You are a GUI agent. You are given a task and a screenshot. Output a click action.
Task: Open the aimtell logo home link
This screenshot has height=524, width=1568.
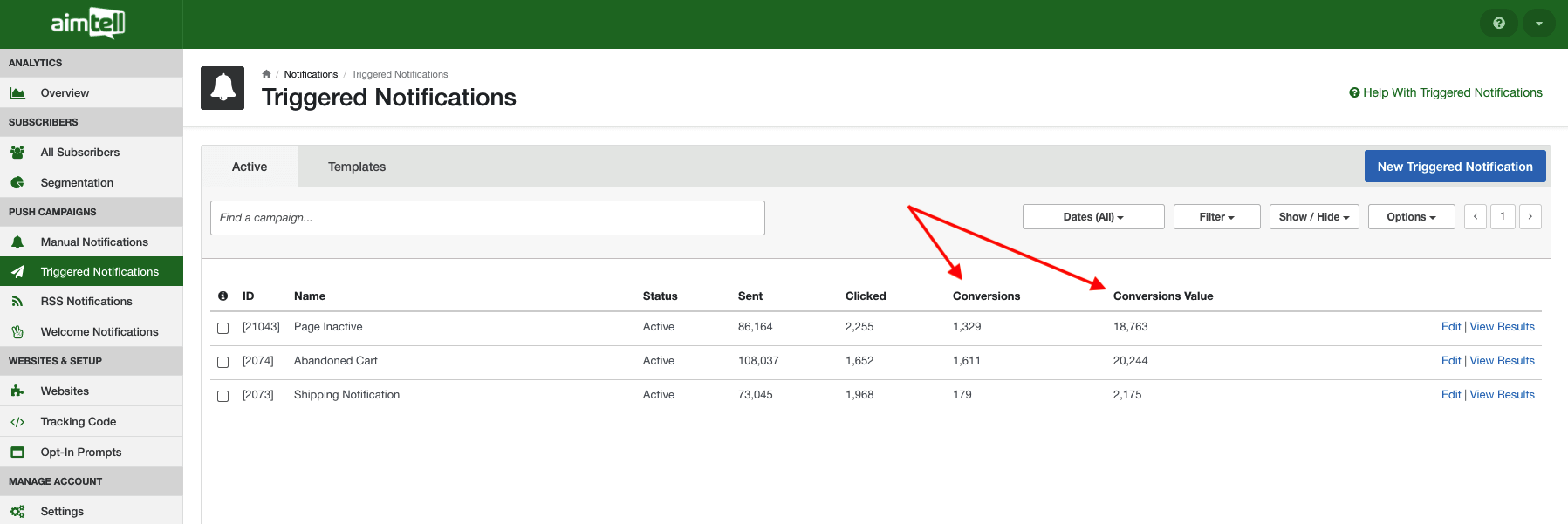point(88,24)
